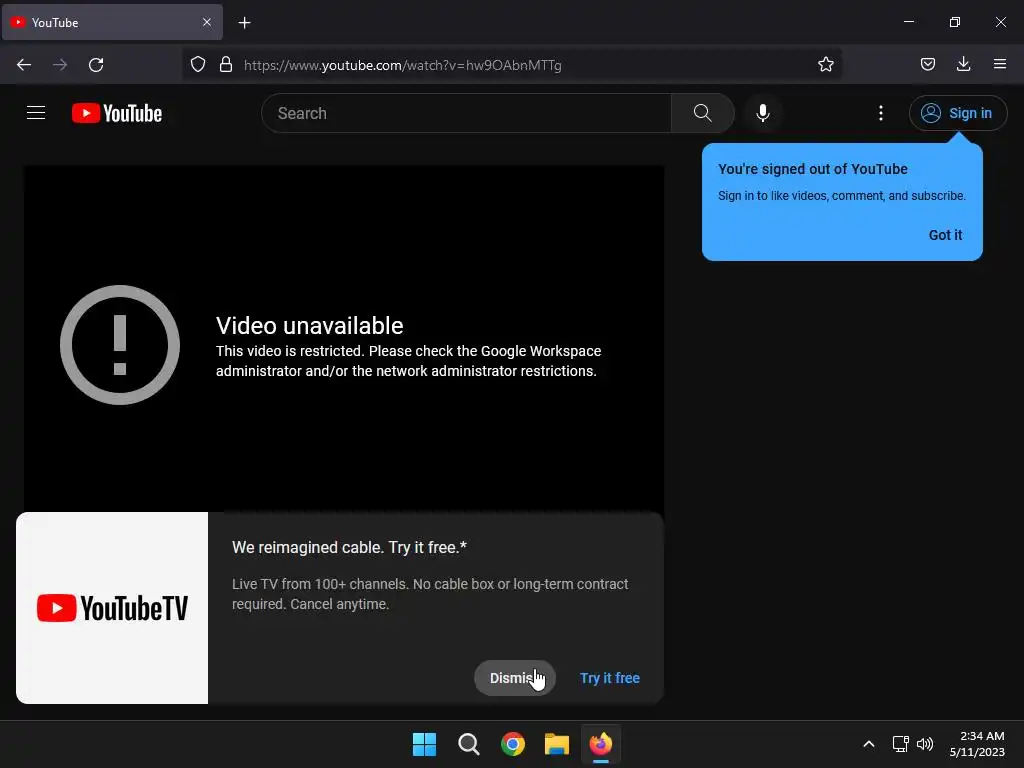
Task: Open the network status tray icon
Action: 901,744
